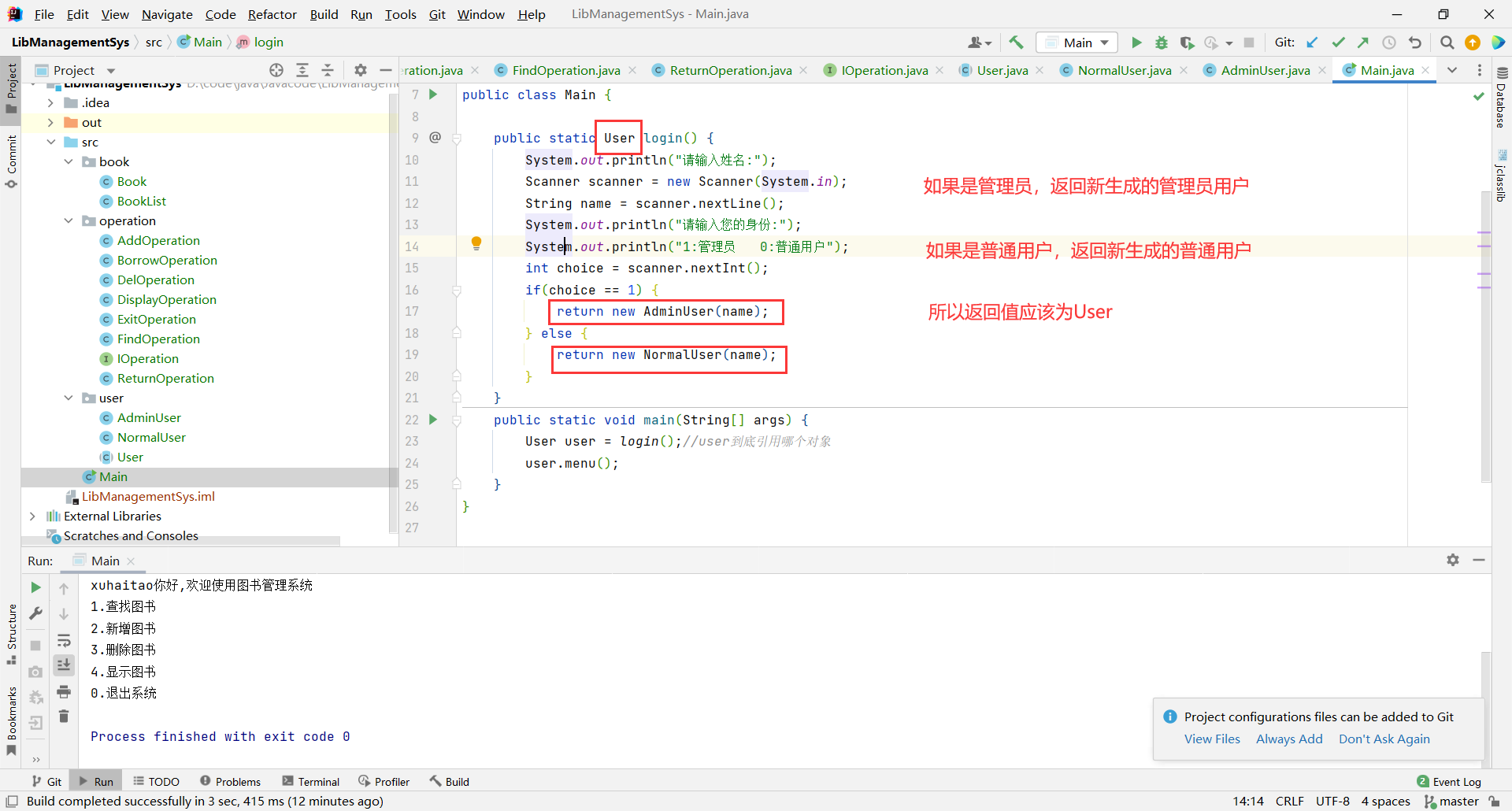Rollback changes with the undo arrow icon

tap(1415, 43)
